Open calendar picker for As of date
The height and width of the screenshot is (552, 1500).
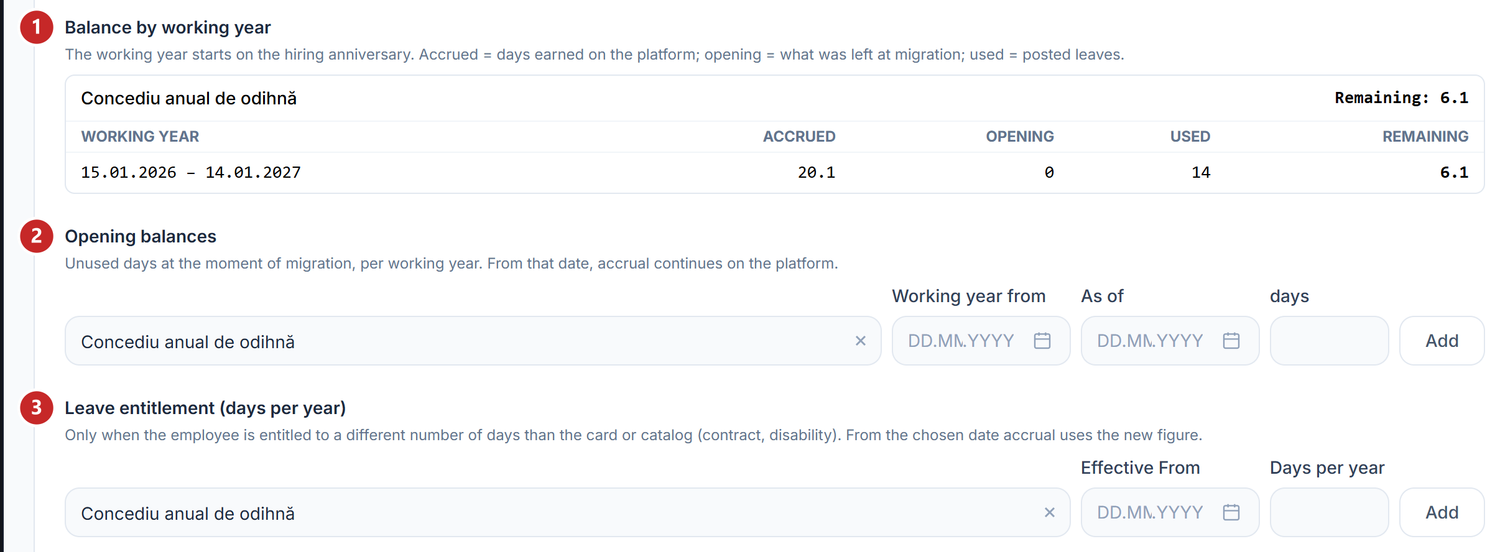1231,341
